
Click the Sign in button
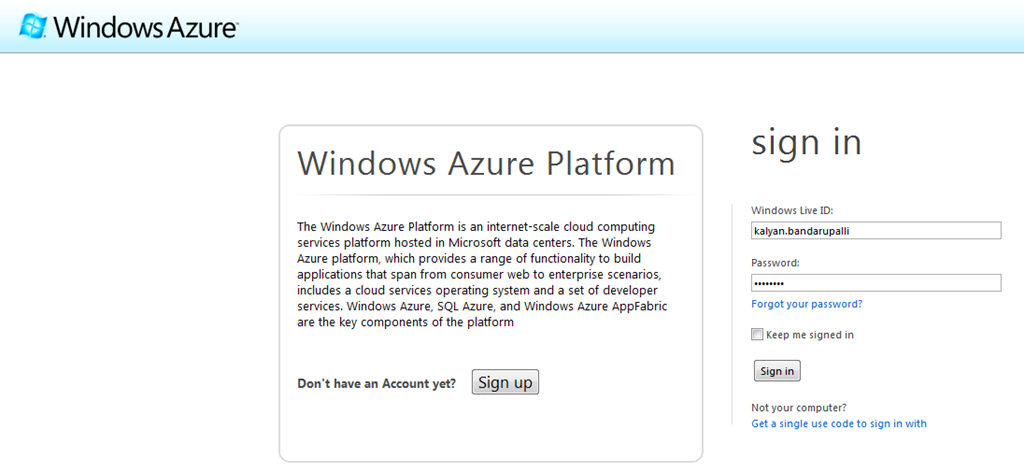776,371
